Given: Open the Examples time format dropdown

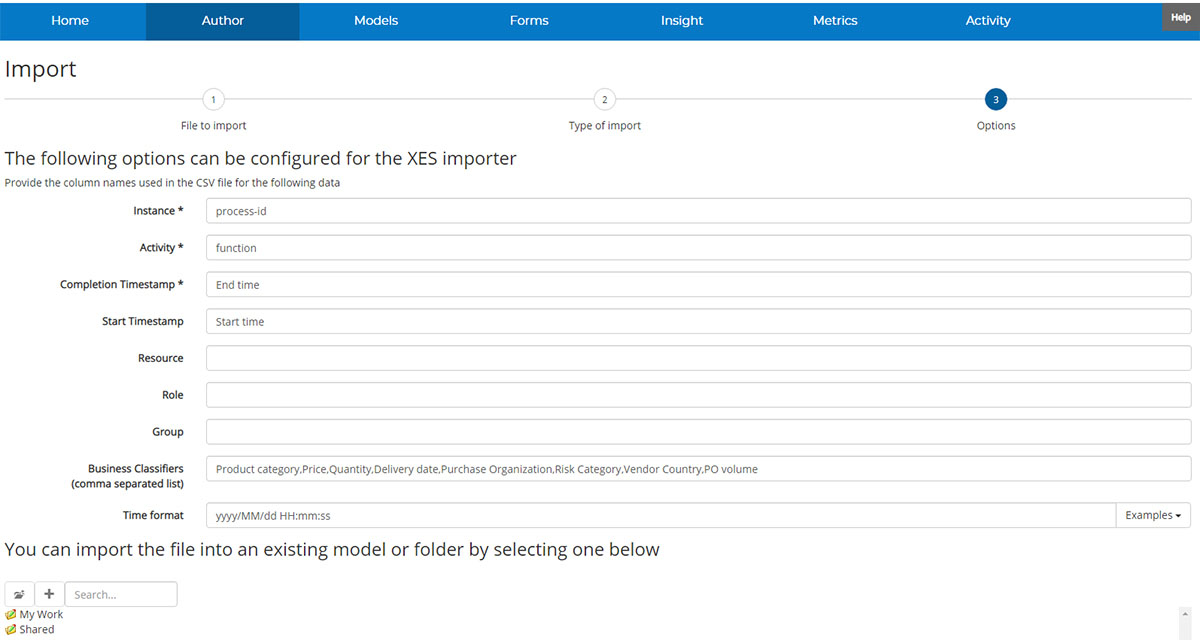Looking at the screenshot, I should pos(1153,515).
